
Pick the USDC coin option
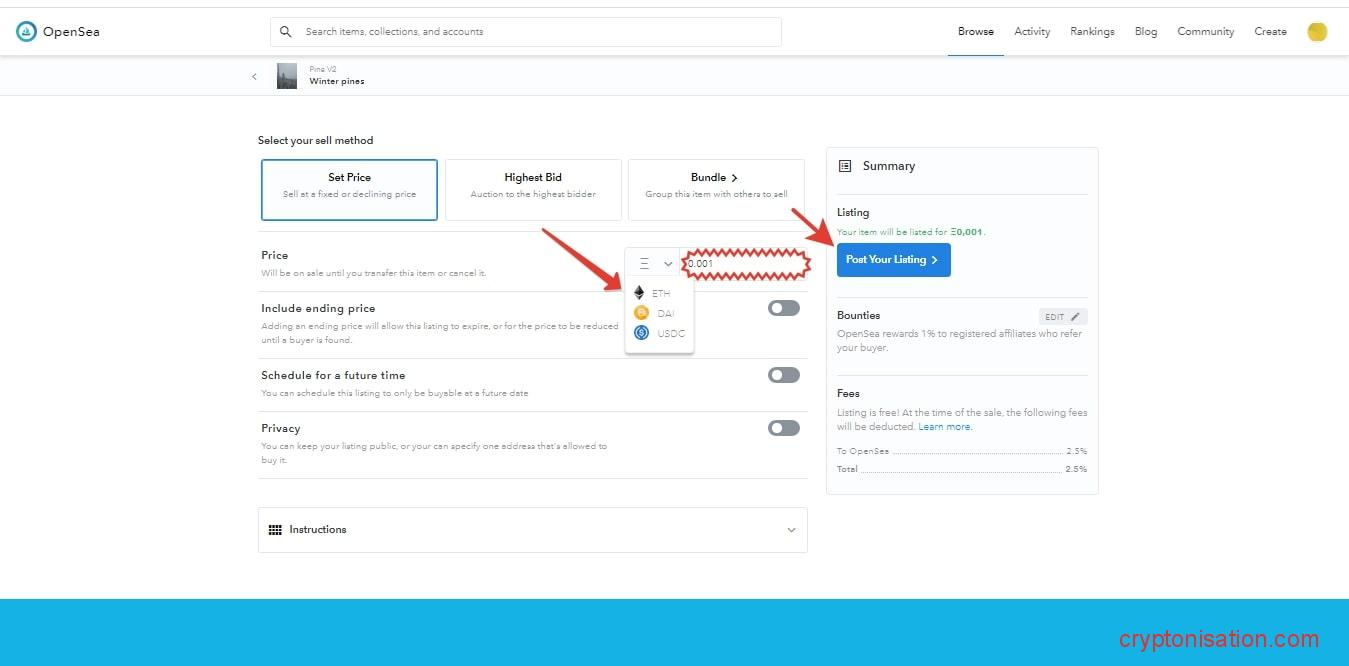click(641, 333)
